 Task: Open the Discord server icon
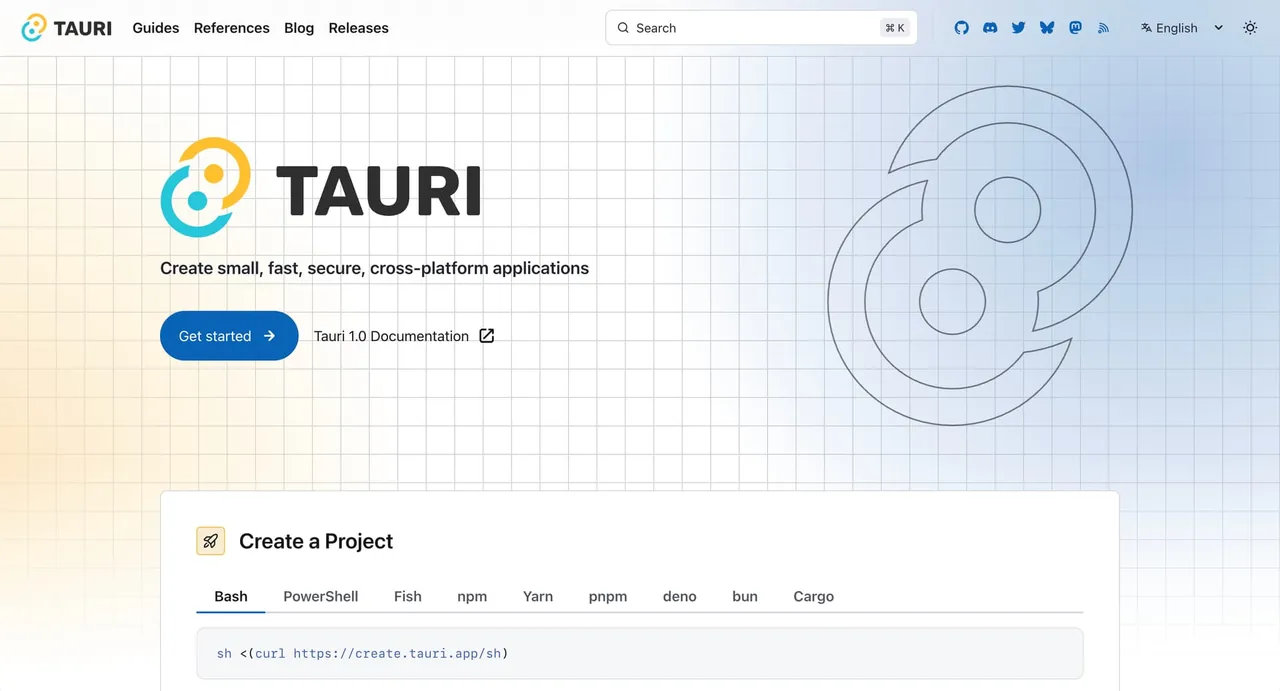click(990, 28)
